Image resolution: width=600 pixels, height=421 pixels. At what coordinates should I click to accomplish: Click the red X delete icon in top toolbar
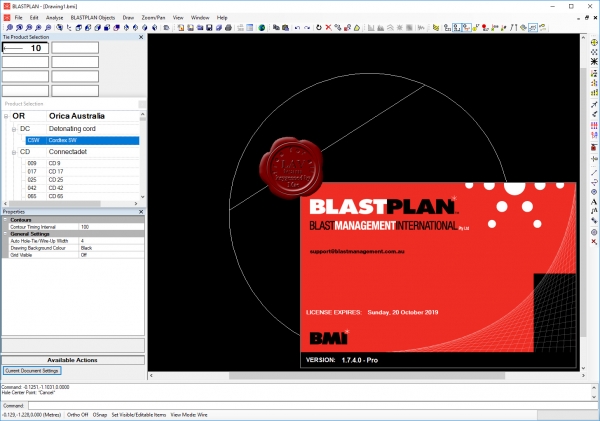coord(328,28)
